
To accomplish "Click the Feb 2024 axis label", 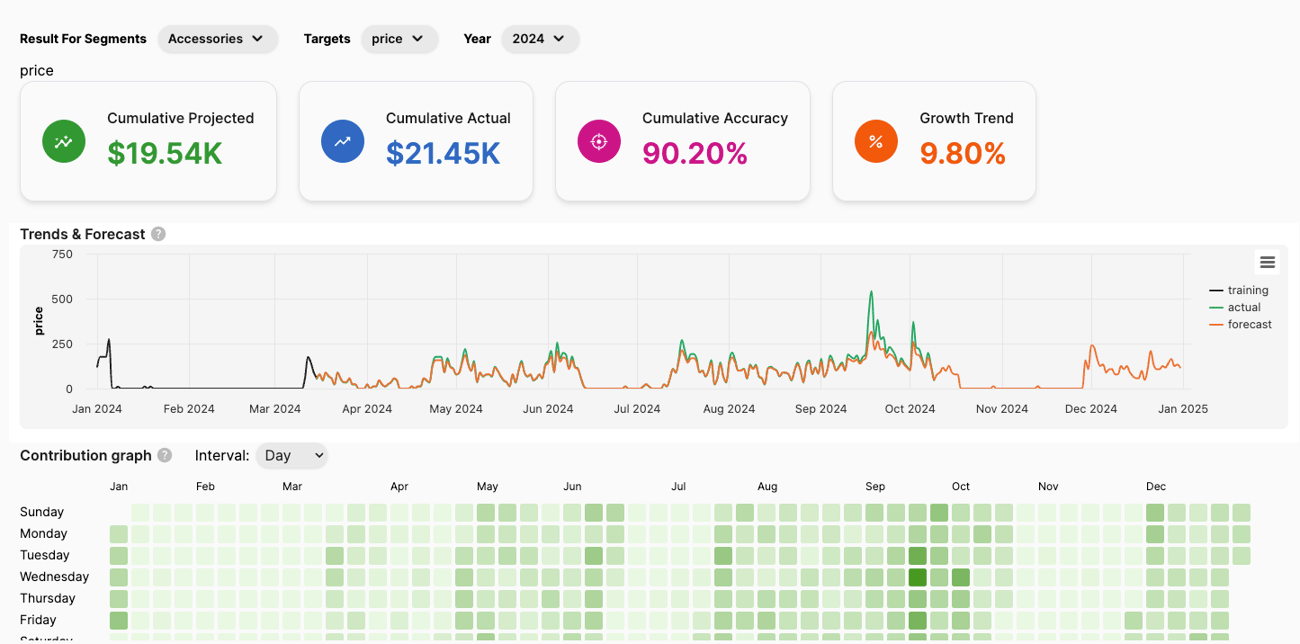I will click(x=189, y=409).
